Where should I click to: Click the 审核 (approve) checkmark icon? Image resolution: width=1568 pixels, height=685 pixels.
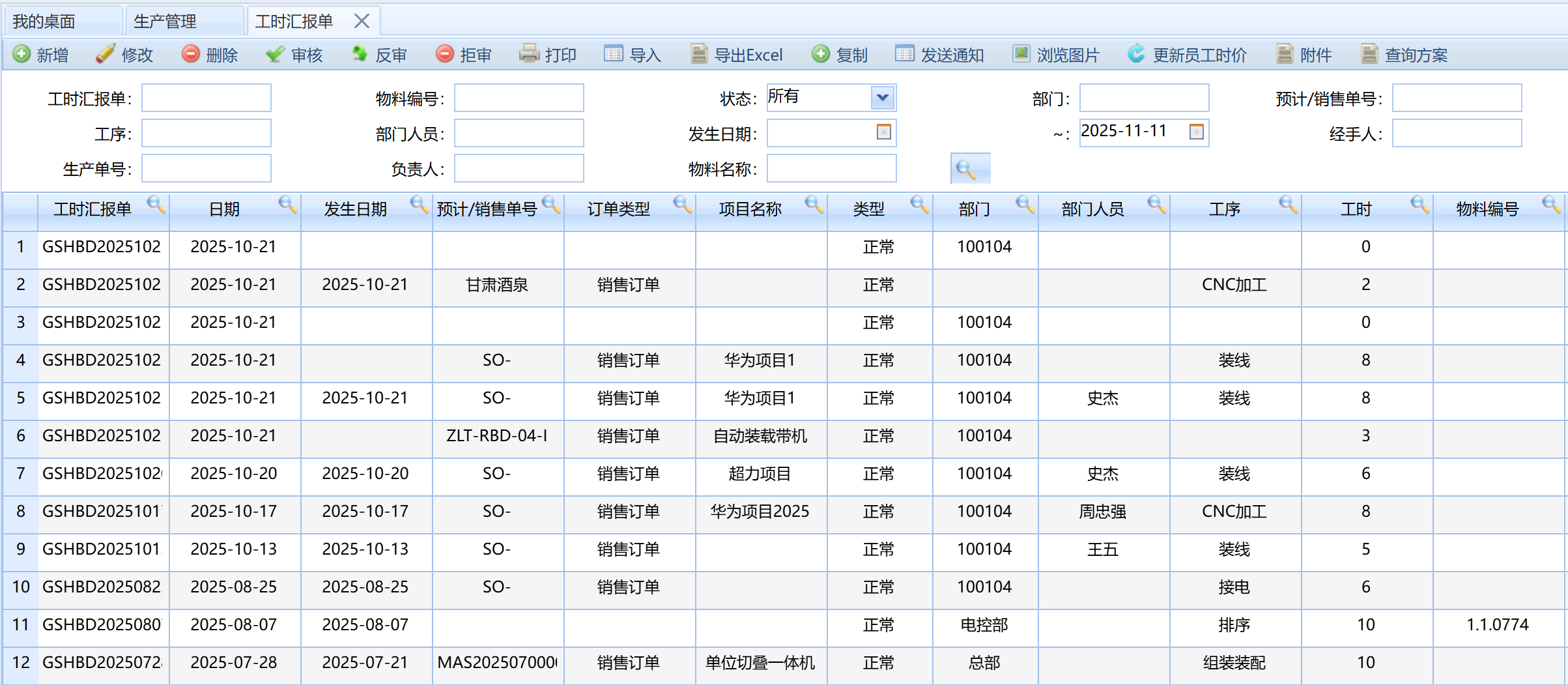275,54
